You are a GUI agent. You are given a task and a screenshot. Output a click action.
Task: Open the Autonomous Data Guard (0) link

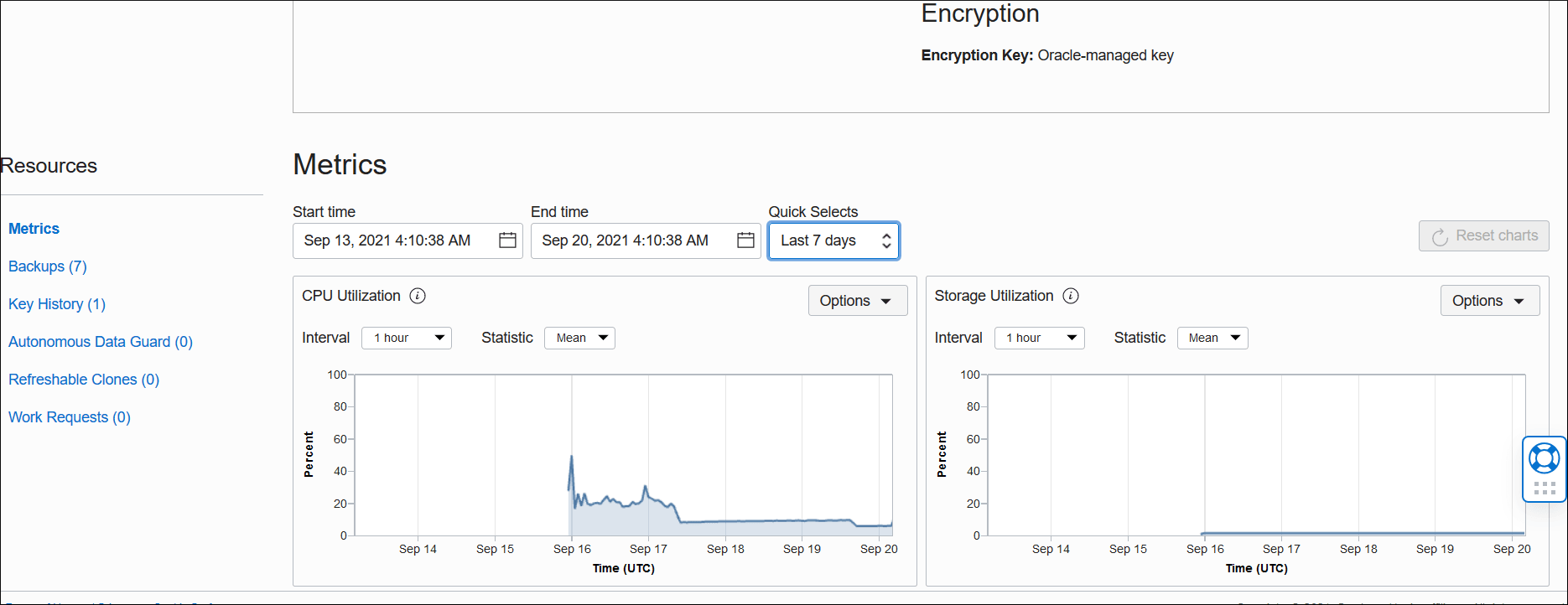(101, 342)
